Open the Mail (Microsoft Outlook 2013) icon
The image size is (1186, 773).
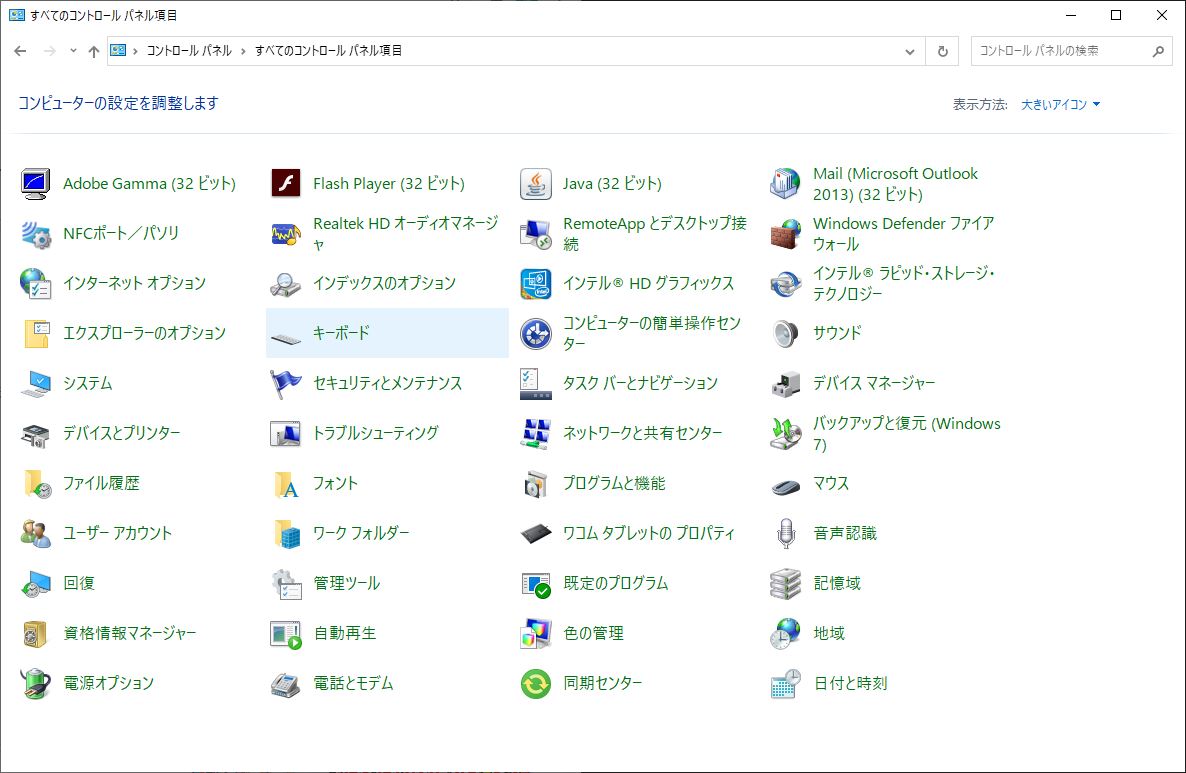tap(785, 184)
